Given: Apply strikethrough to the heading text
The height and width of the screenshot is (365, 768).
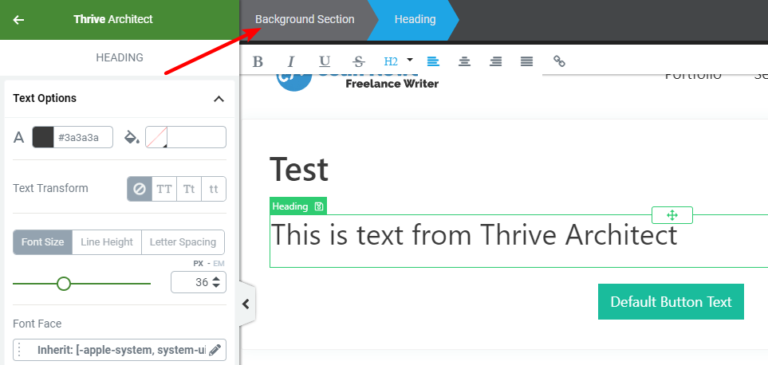Looking at the screenshot, I should pos(359,61).
